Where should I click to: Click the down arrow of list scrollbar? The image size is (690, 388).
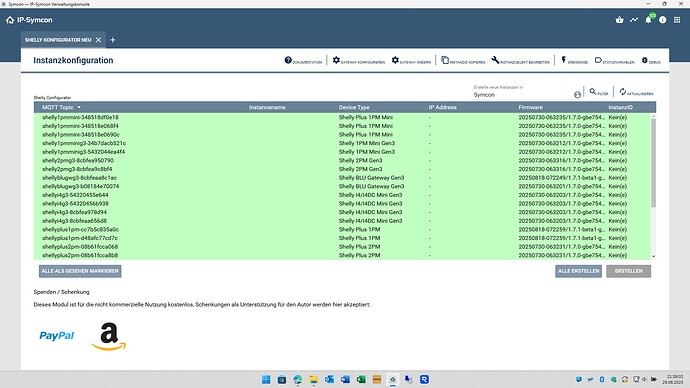[653, 256]
